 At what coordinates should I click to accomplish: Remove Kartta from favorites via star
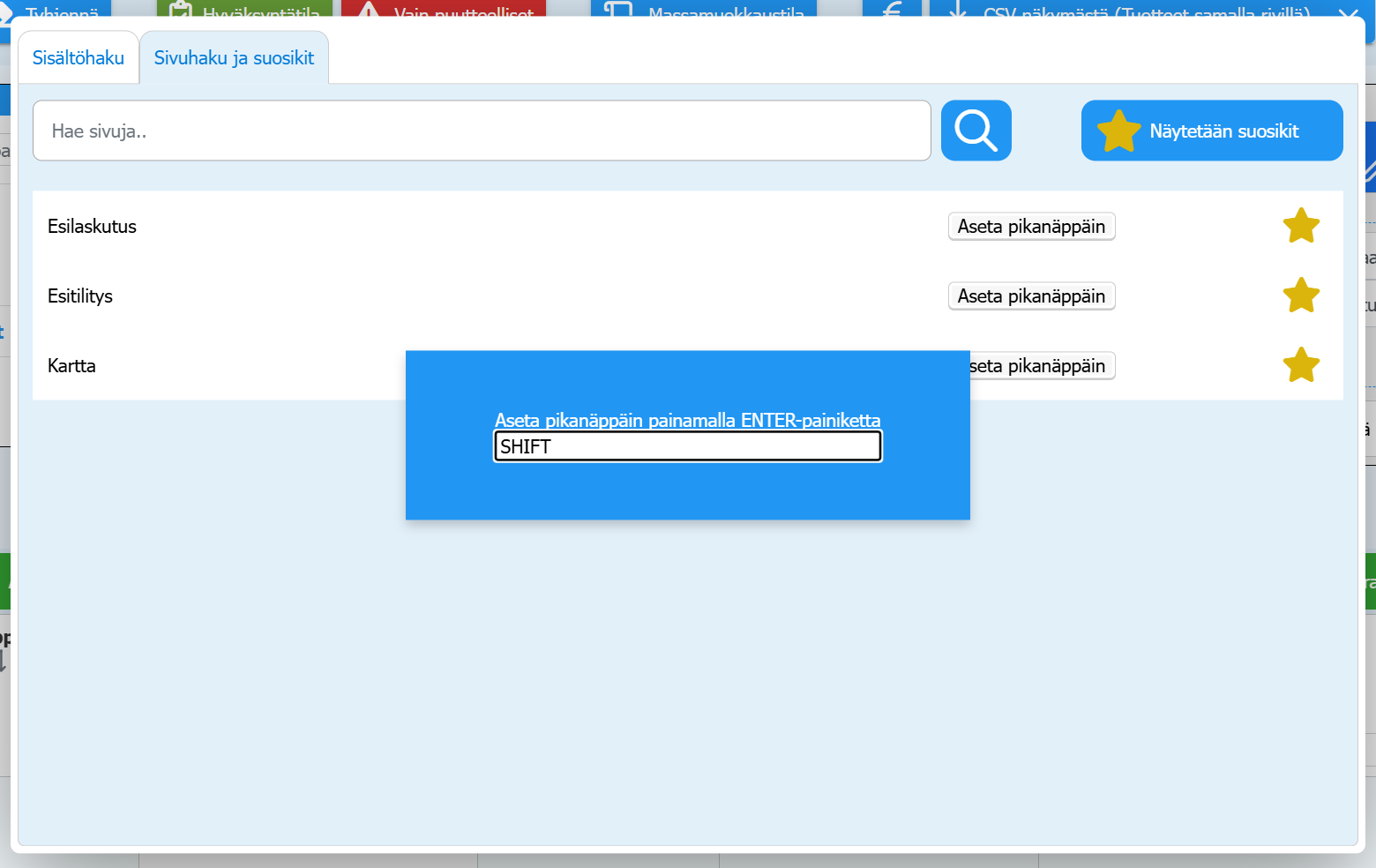click(1301, 365)
